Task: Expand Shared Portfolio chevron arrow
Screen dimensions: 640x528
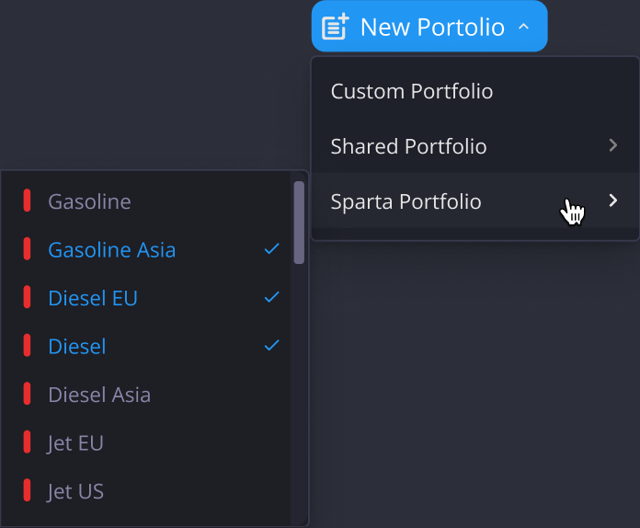Action: 613,146
